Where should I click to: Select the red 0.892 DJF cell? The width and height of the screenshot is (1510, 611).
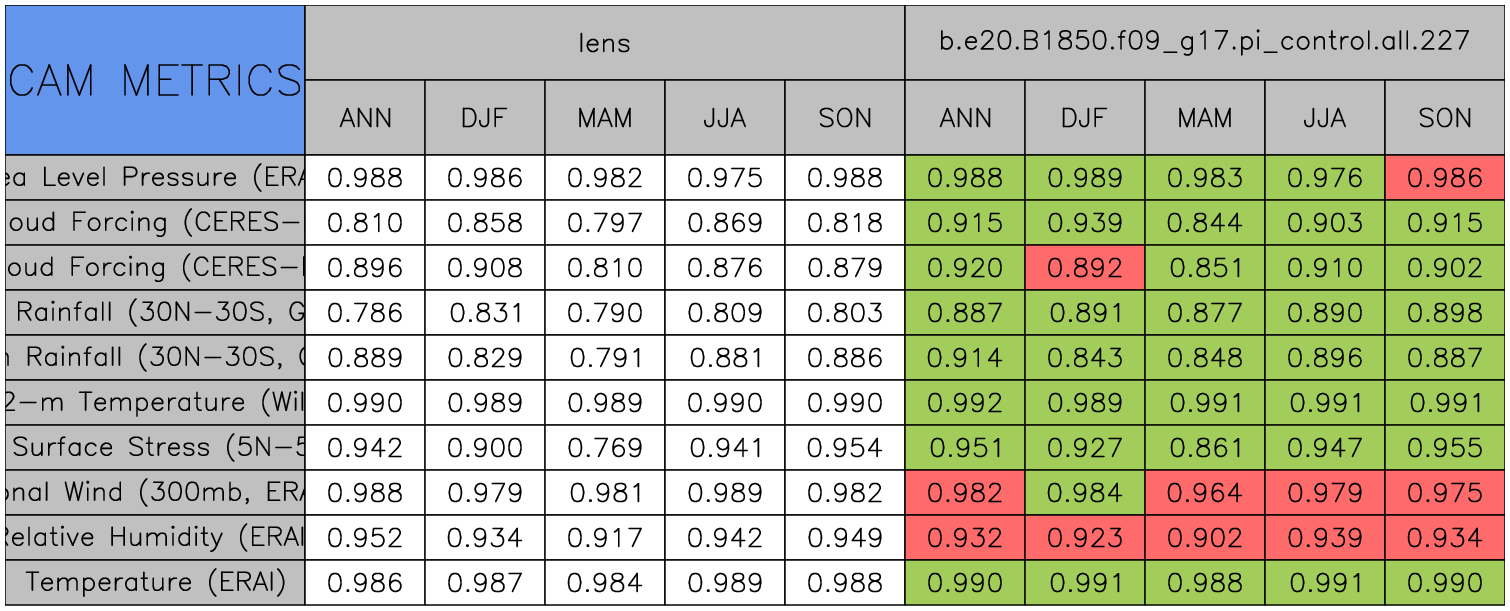coord(1084,268)
